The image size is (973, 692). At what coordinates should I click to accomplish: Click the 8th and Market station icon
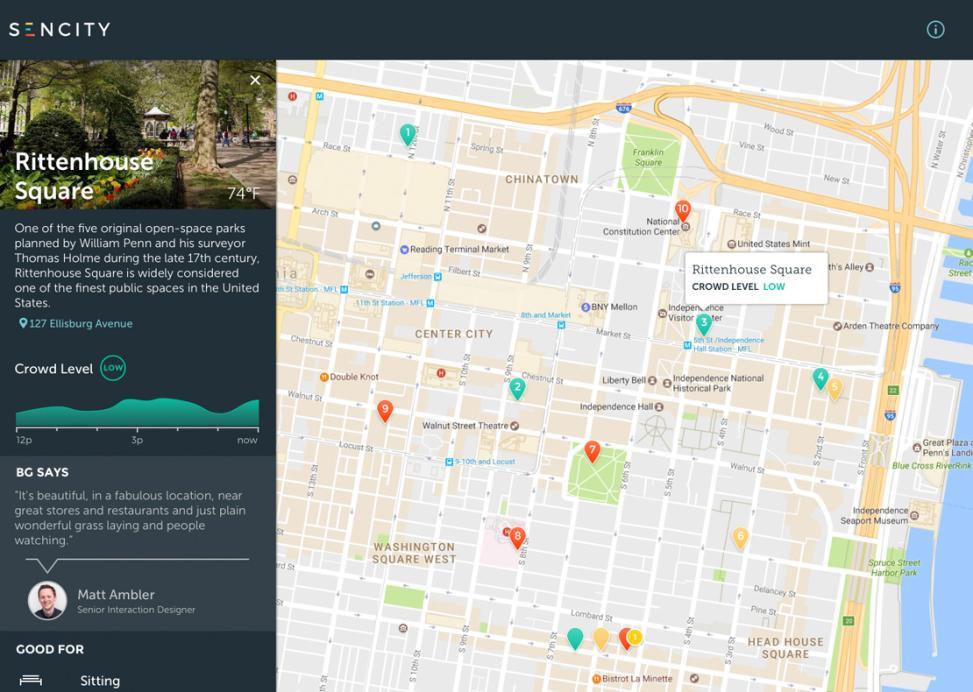click(562, 325)
